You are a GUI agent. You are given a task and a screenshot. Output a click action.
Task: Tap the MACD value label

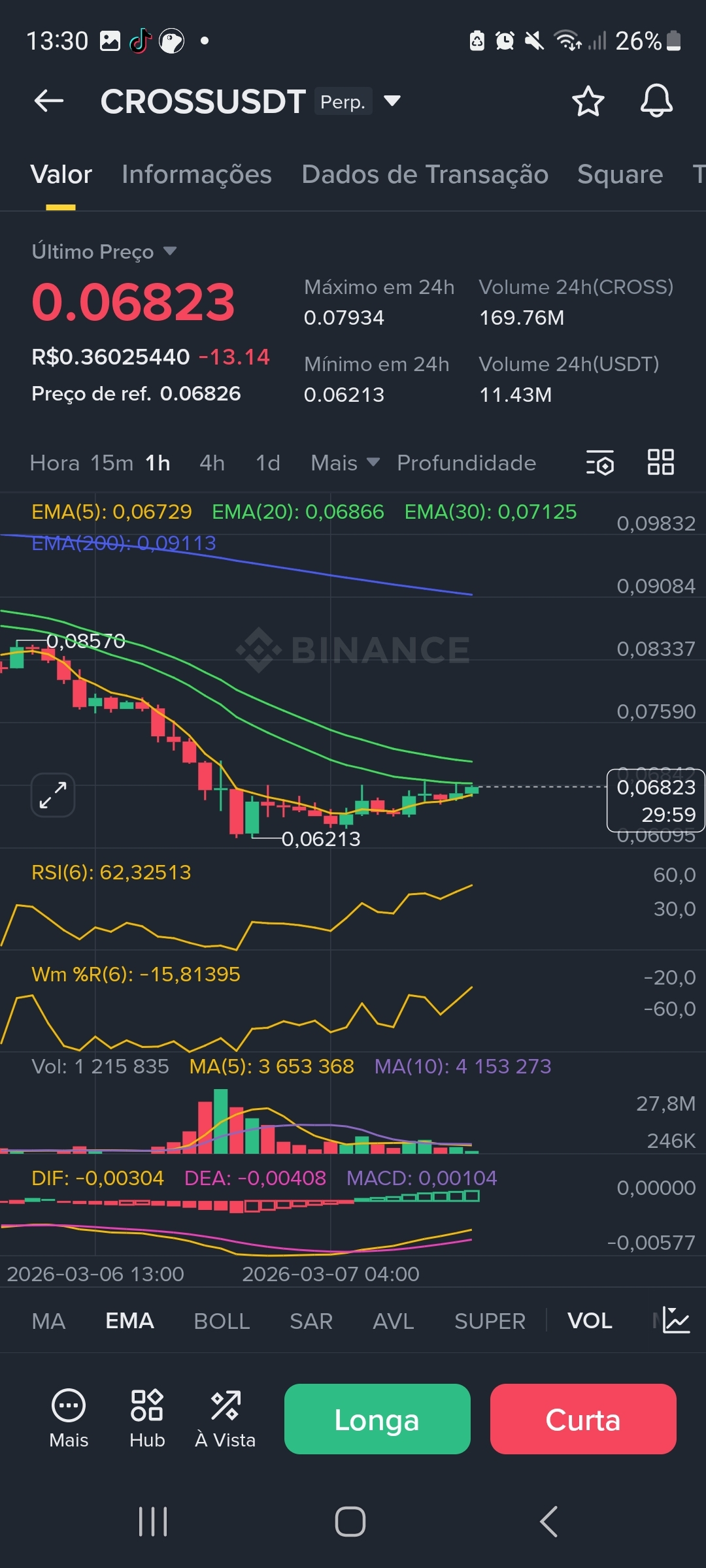click(x=422, y=1178)
